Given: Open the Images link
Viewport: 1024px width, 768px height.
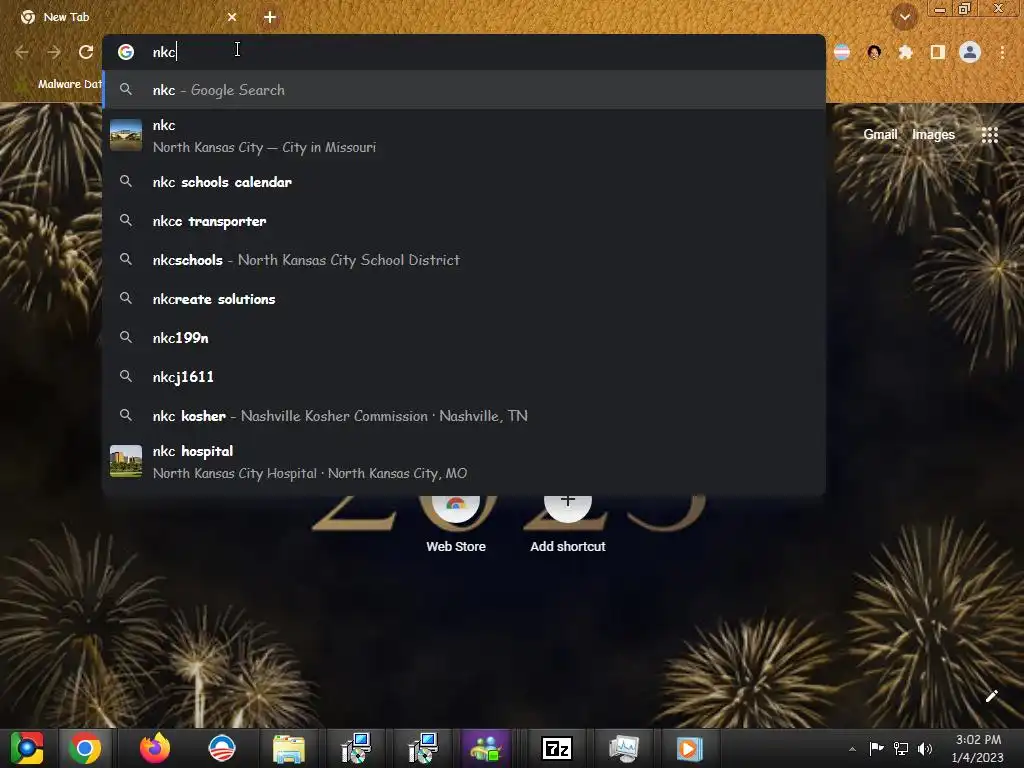Looking at the screenshot, I should [933, 135].
